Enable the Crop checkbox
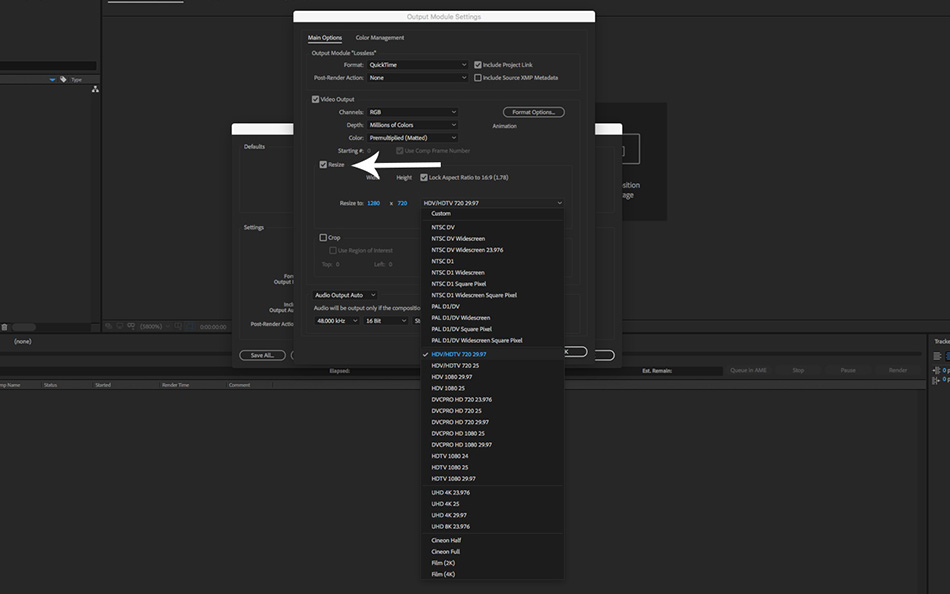 click(323, 238)
